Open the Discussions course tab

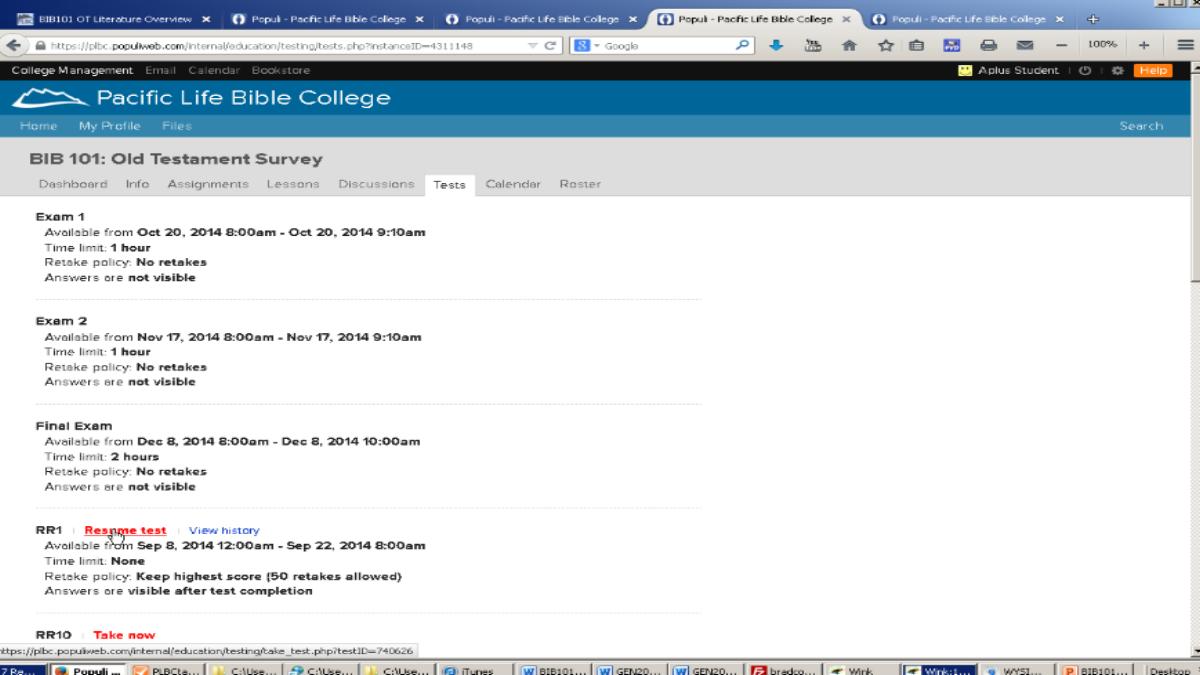pyautogui.click(x=376, y=184)
